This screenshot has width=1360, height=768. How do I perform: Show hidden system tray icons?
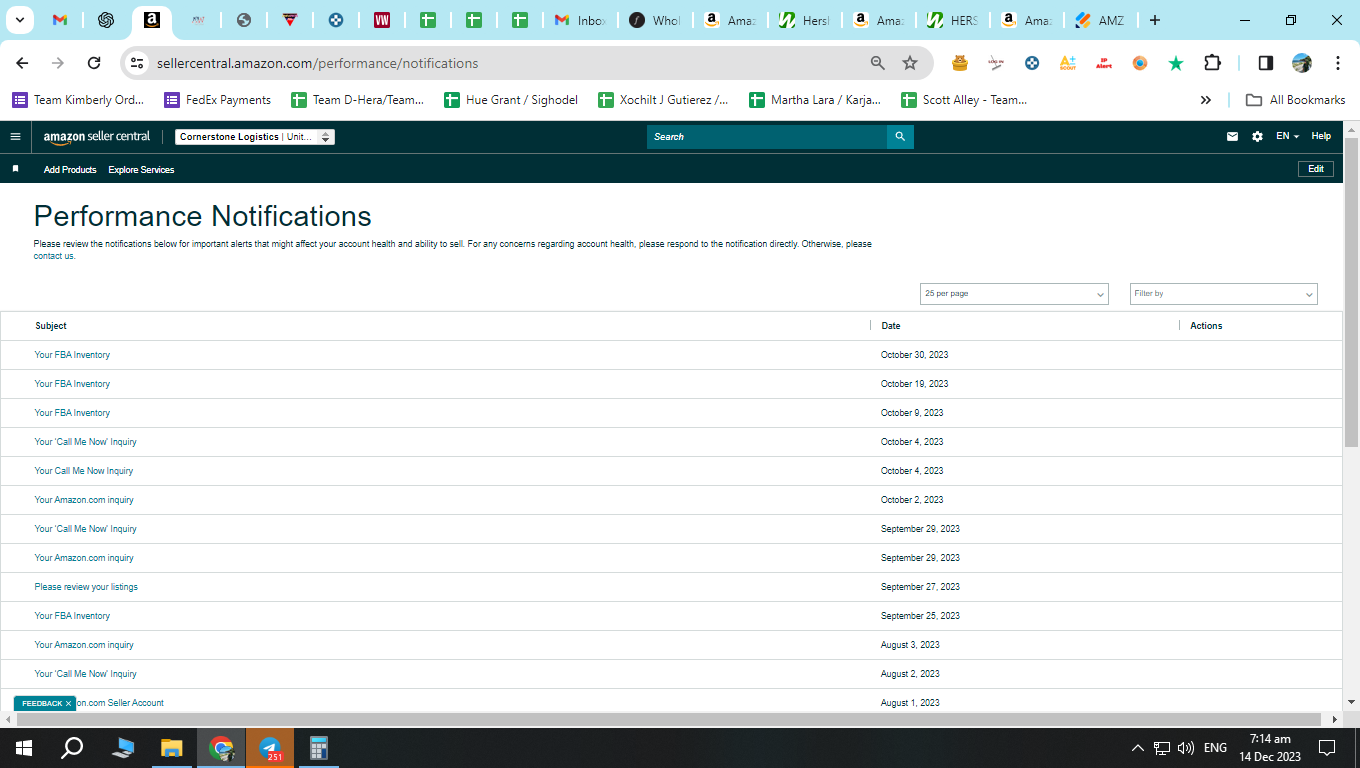(x=1137, y=748)
